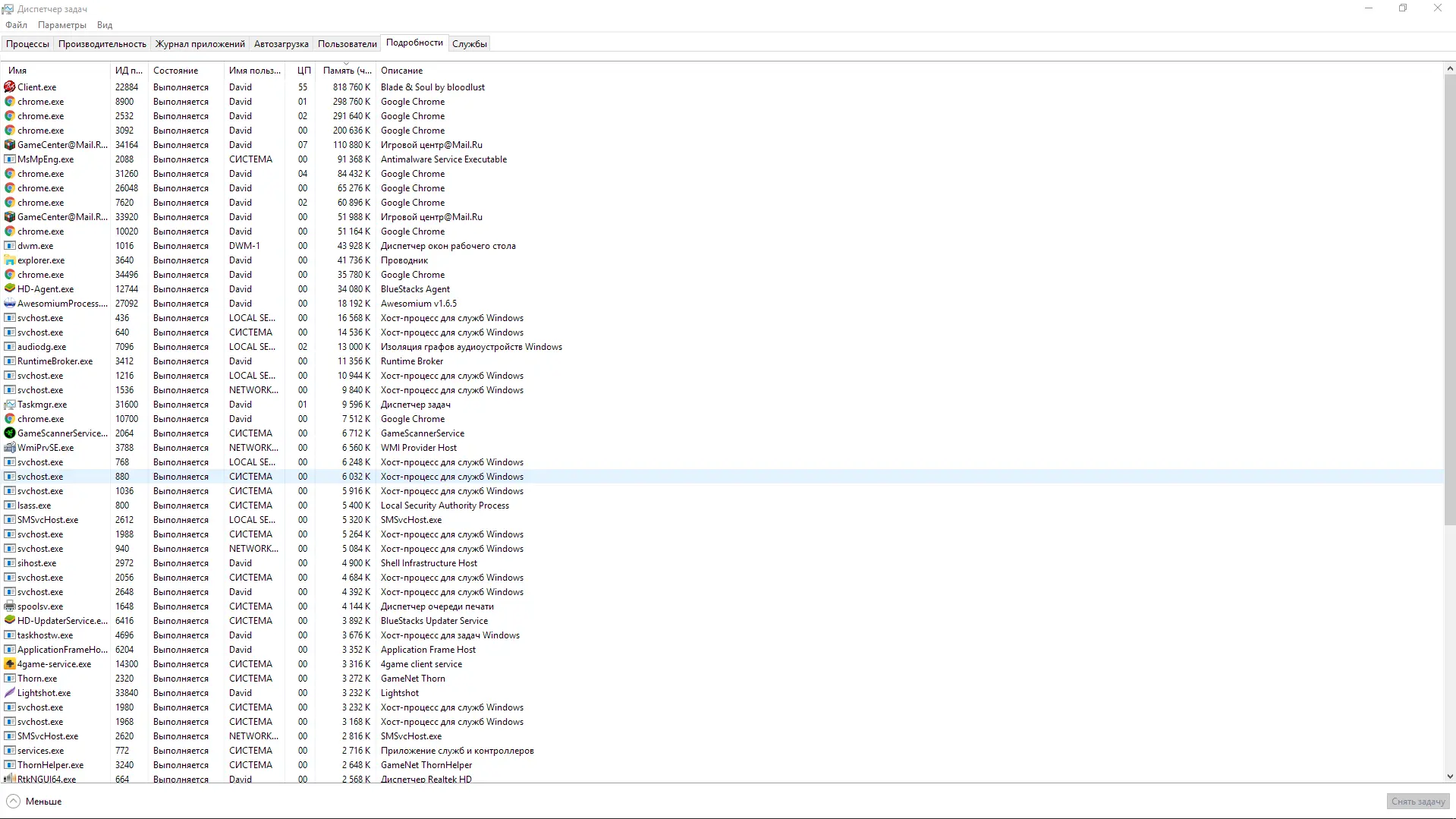This screenshot has height=819, width=1456.
Task: Click user name 'DWM-1'
Action: [x=244, y=246]
